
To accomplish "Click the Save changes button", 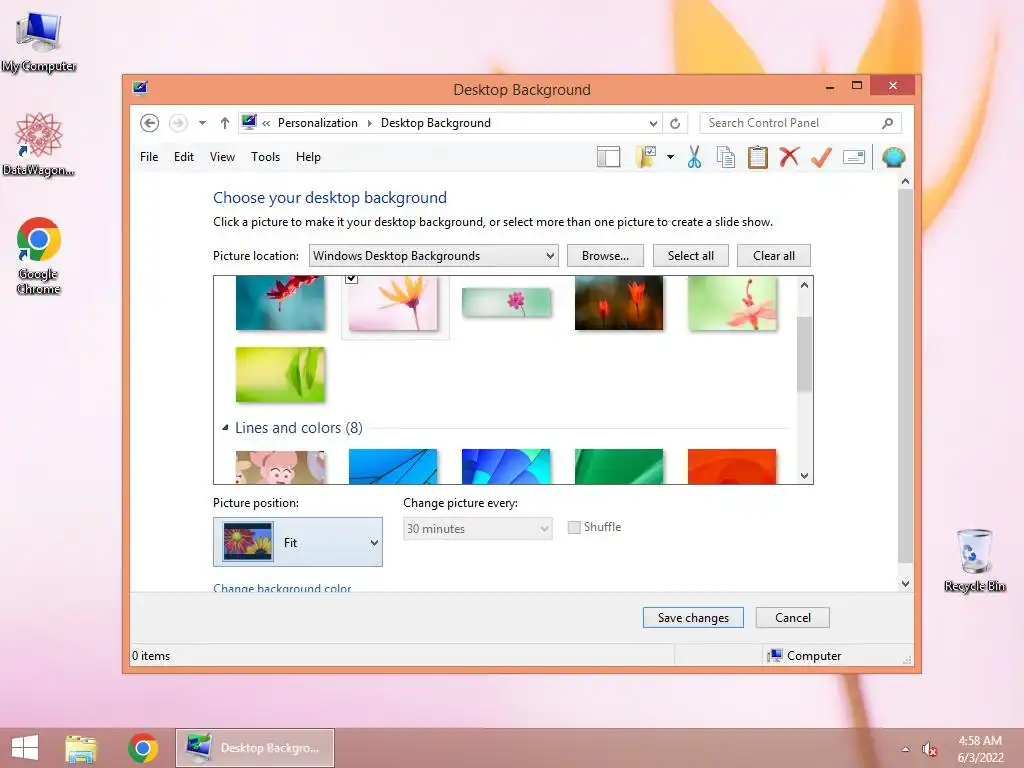I will pyautogui.click(x=693, y=618).
